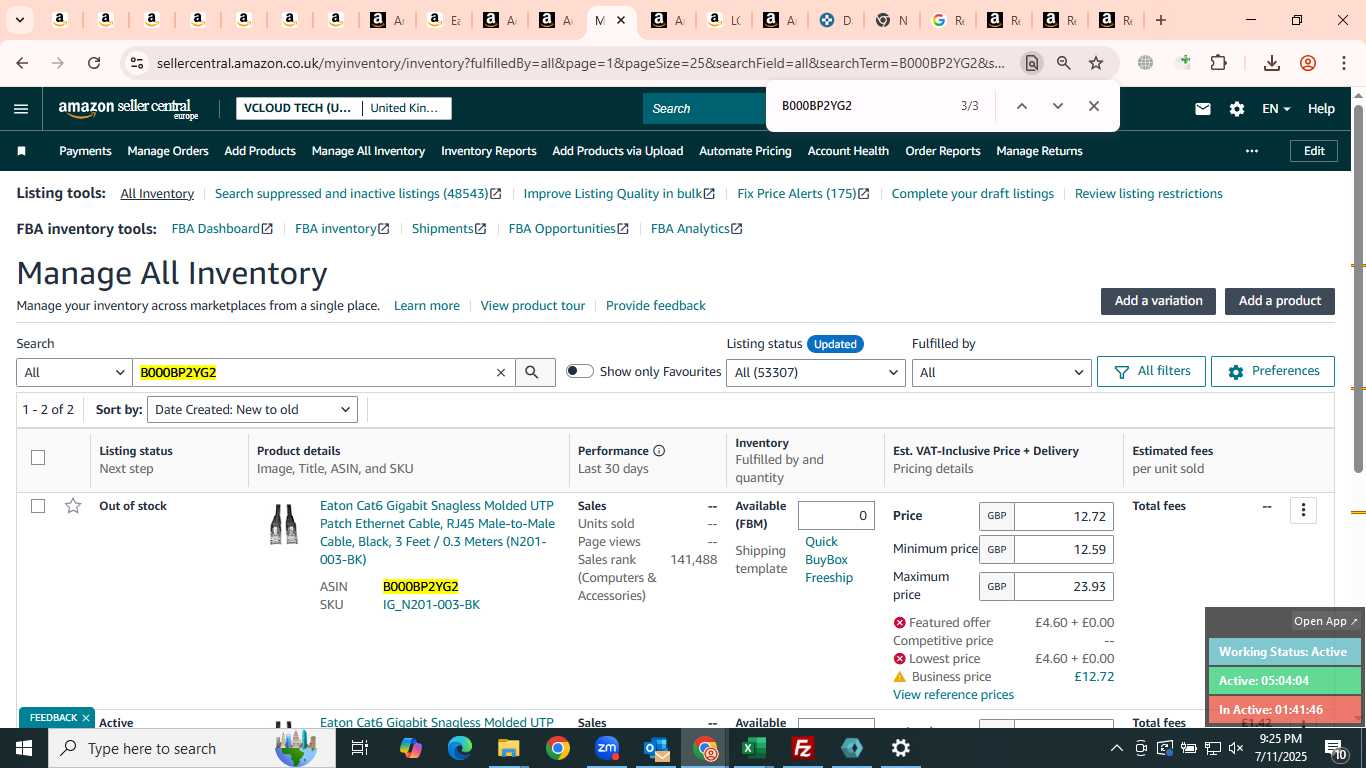Screen dimensions: 1366x768
Task: Click the Quick BuyBox Freeship shipping template
Action: 829,560
